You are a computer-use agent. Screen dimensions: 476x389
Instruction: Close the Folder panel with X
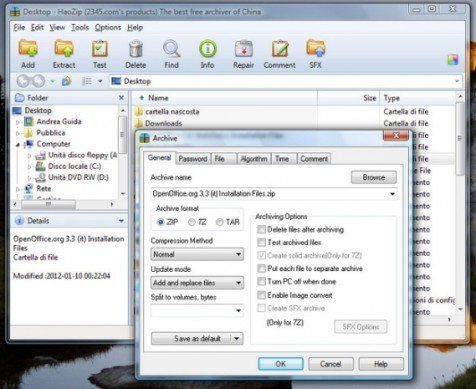tap(121, 98)
